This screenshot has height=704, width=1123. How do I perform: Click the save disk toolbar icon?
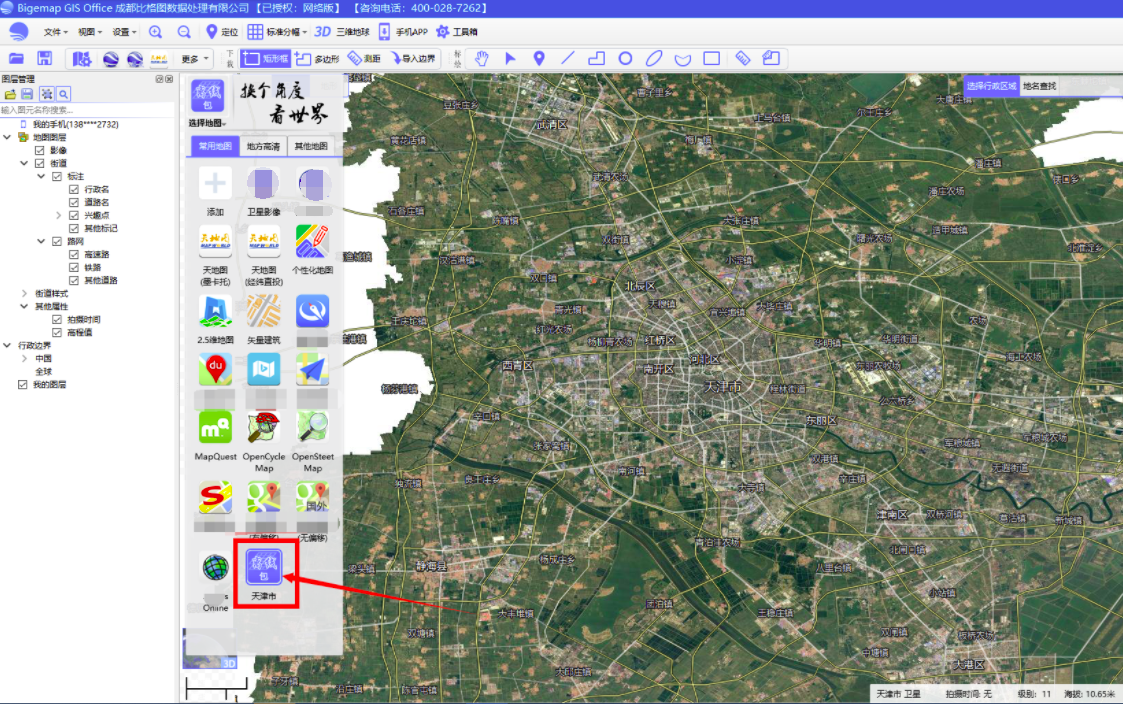pos(44,58)
